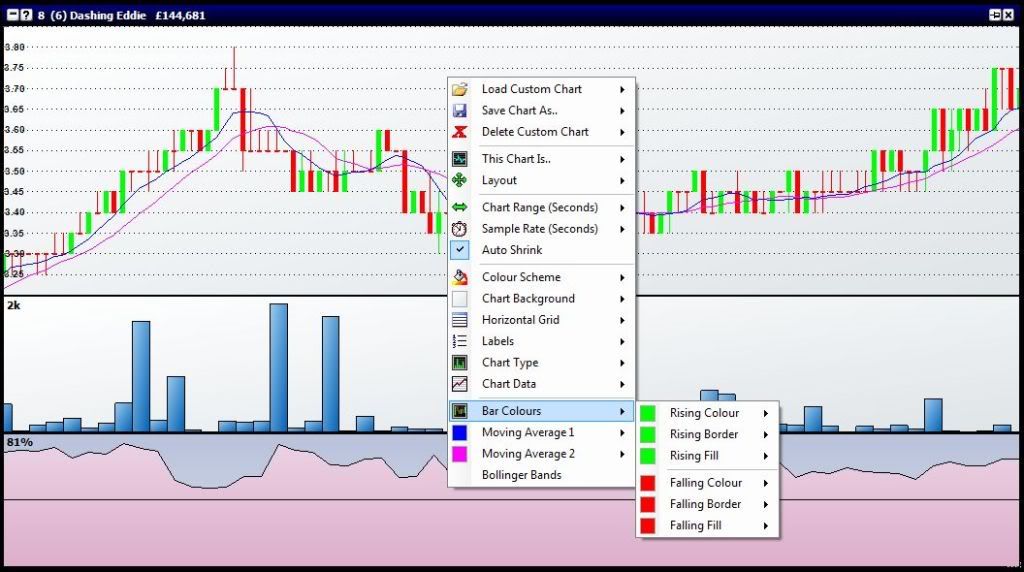
Task: Toggle the Auto Shrink checkmark
Action: pyautogui.click(x=460, y=249)
